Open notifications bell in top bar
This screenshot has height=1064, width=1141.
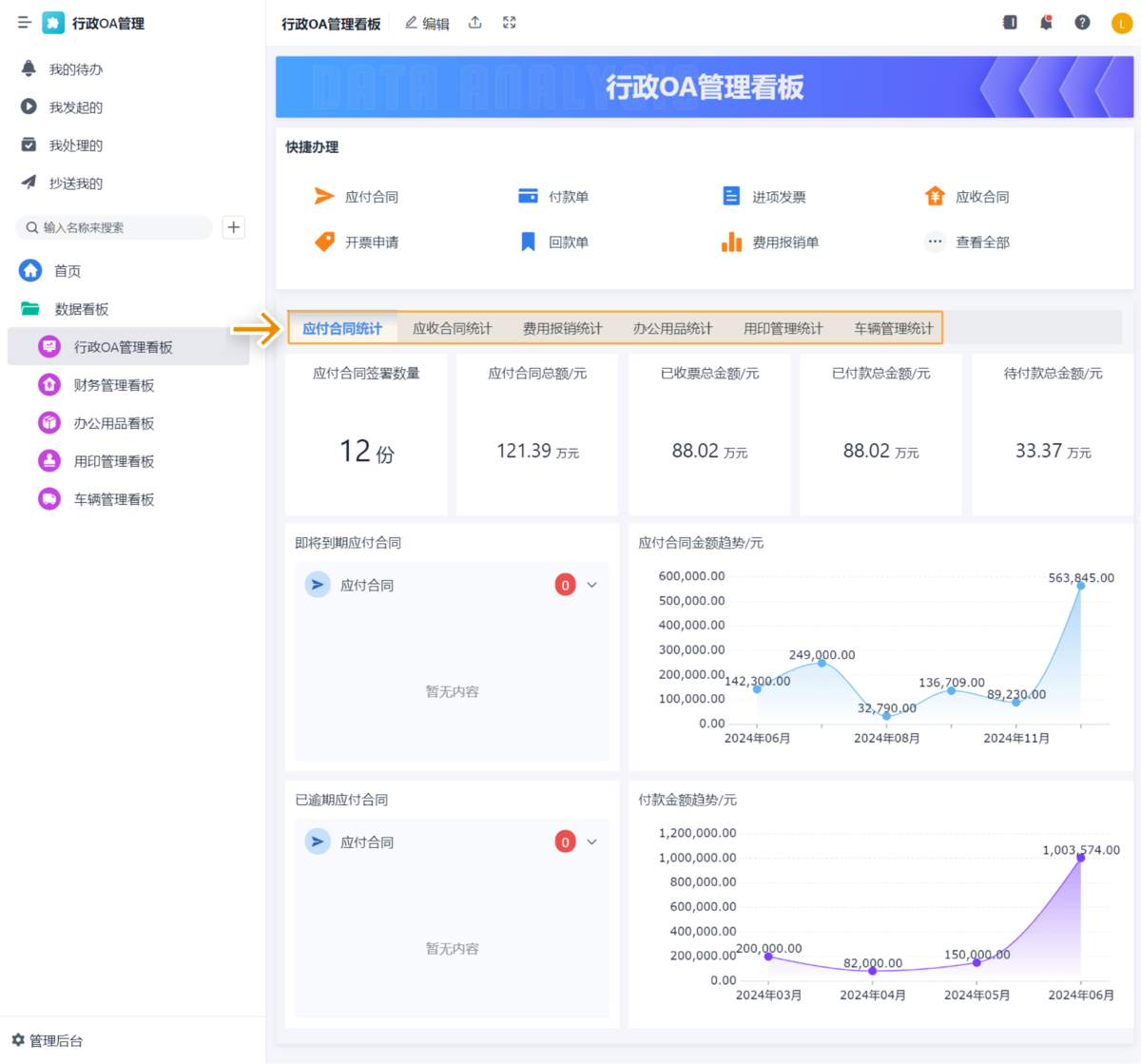point(1046,22)
